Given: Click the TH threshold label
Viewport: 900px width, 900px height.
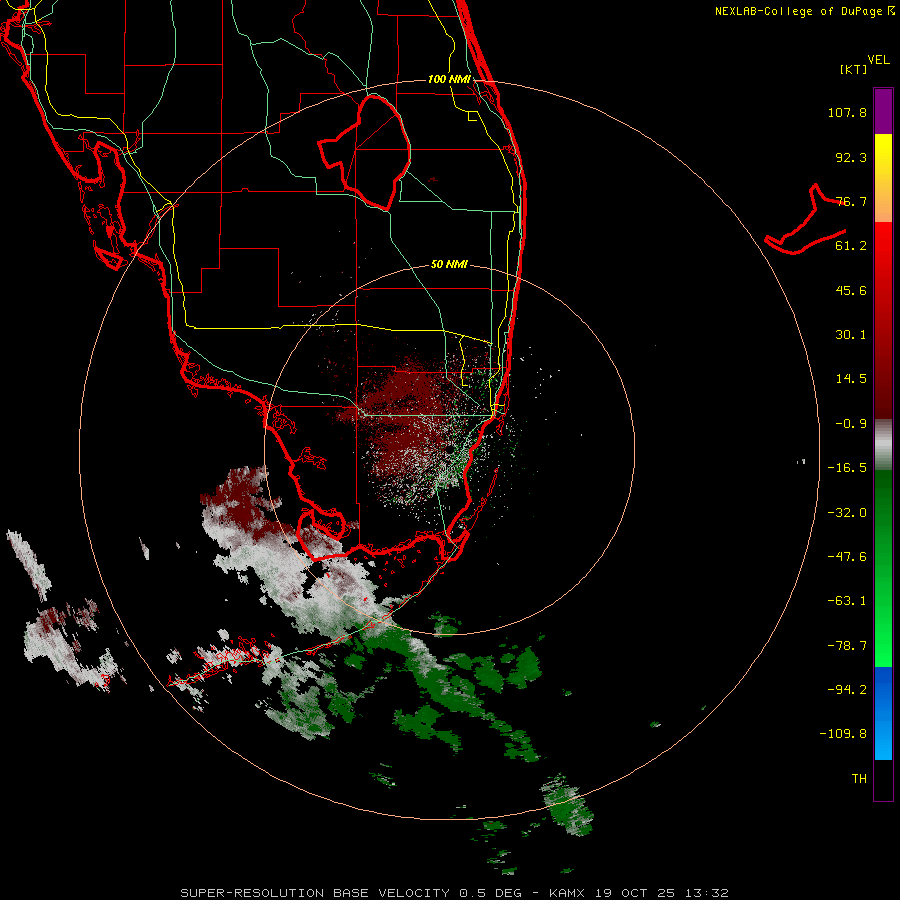Looking at the screenshot, I should [x=859, y=779].
